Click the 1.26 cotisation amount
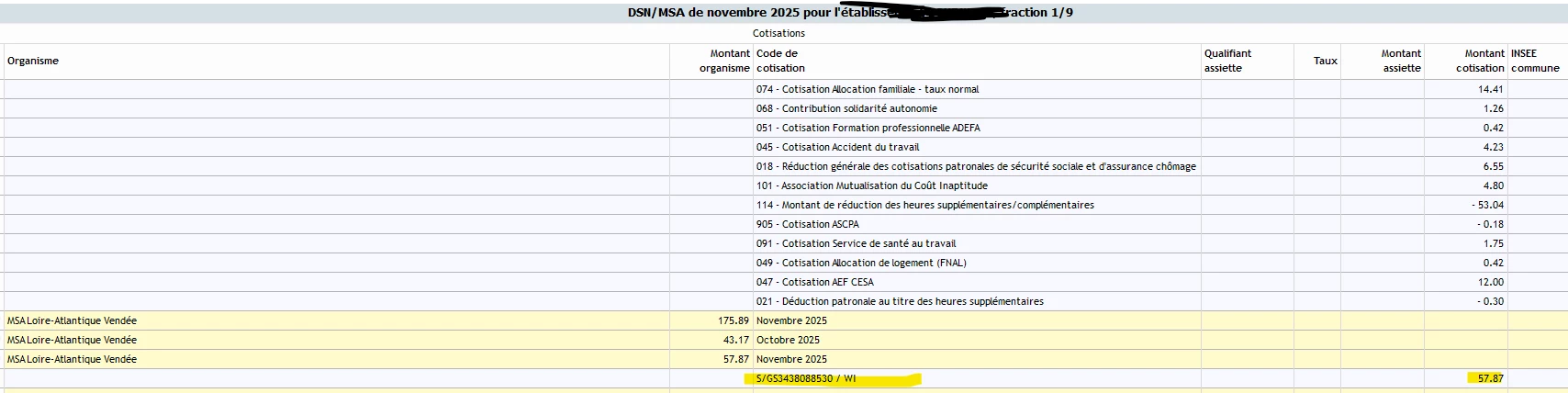 pyautogui.click(x=1494, y=108)
